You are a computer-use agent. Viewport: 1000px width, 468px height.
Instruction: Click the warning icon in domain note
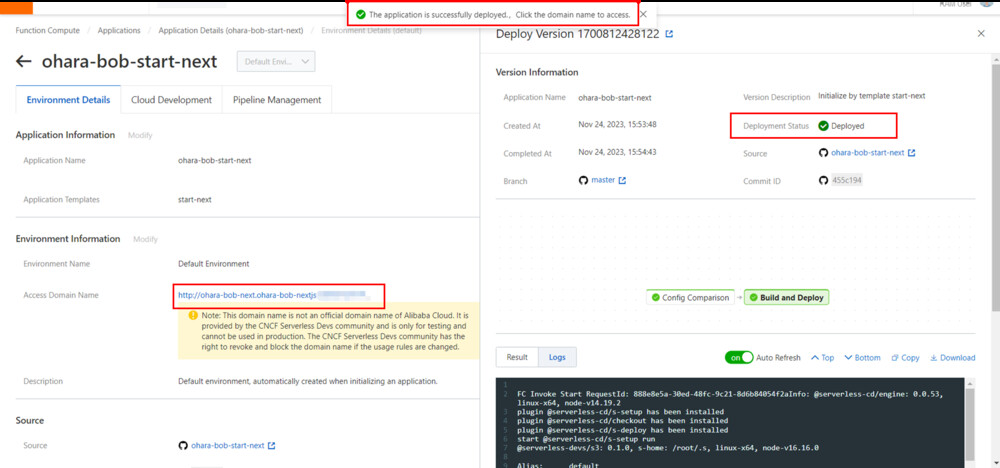193,315
